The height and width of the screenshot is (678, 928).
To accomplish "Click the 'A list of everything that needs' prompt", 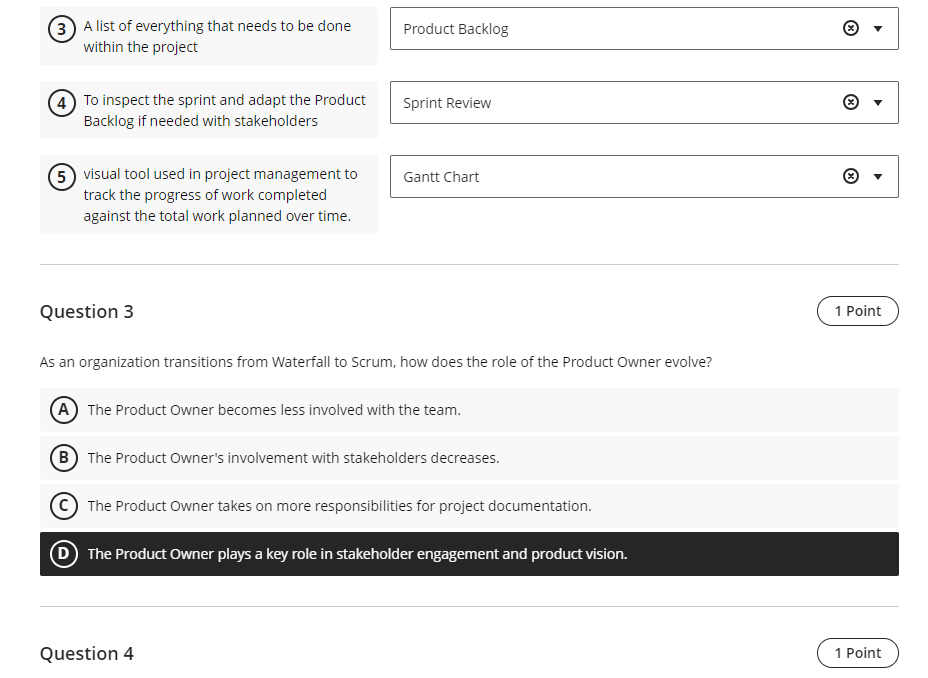I will coord(209,36).
